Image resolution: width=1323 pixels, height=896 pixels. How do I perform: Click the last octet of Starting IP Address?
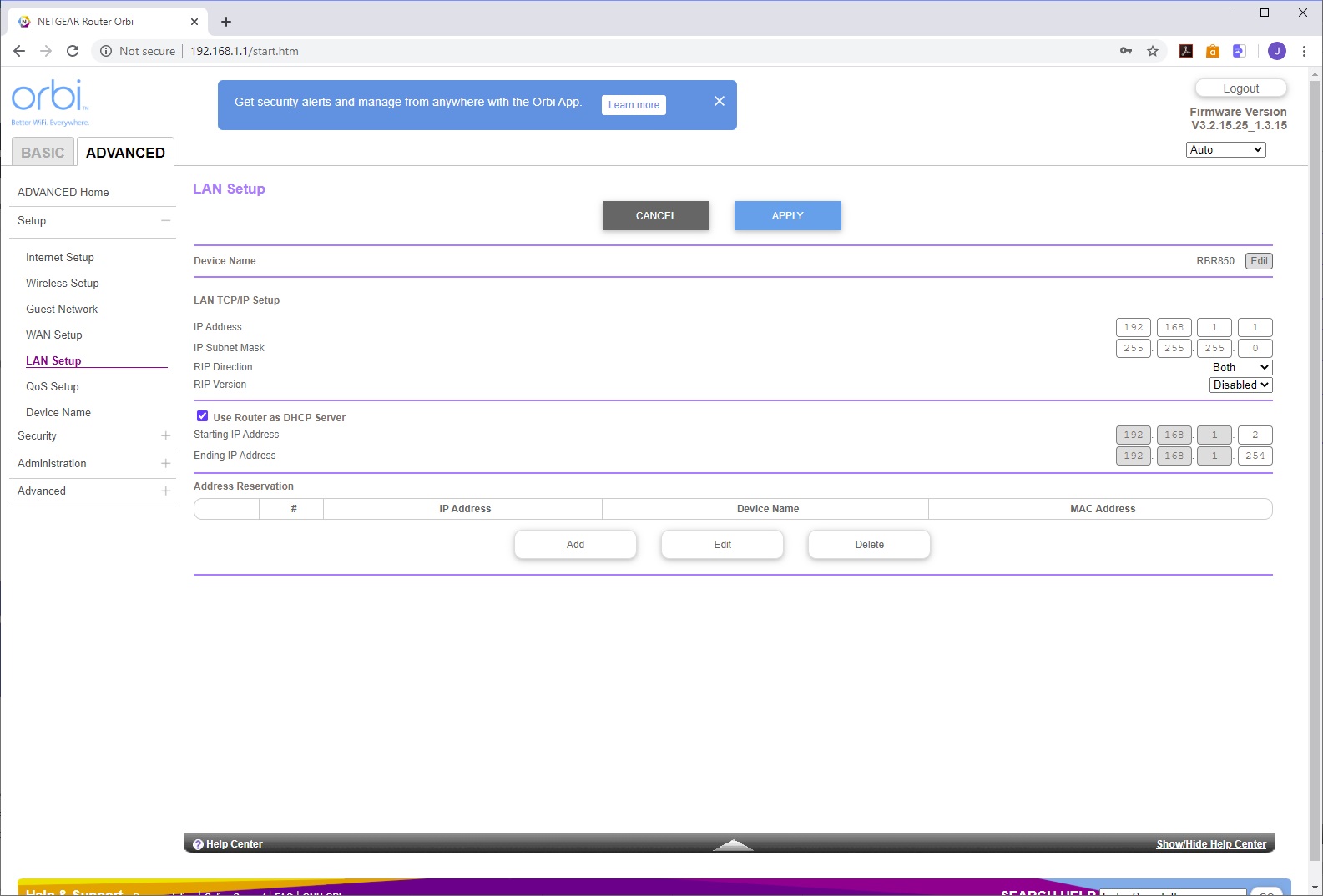point(1255,435)
